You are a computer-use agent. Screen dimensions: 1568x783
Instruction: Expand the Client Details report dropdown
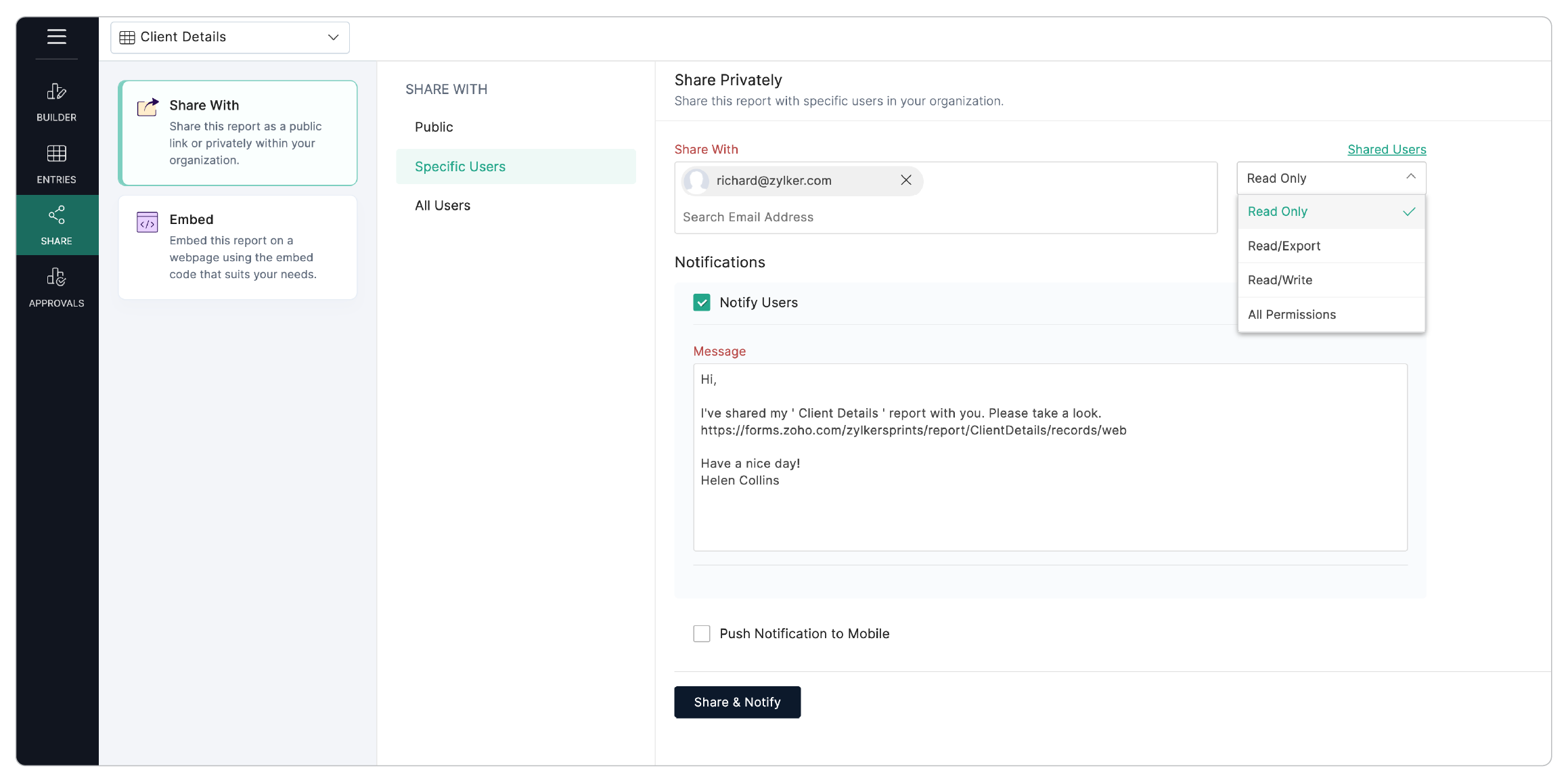pos(230,37)
